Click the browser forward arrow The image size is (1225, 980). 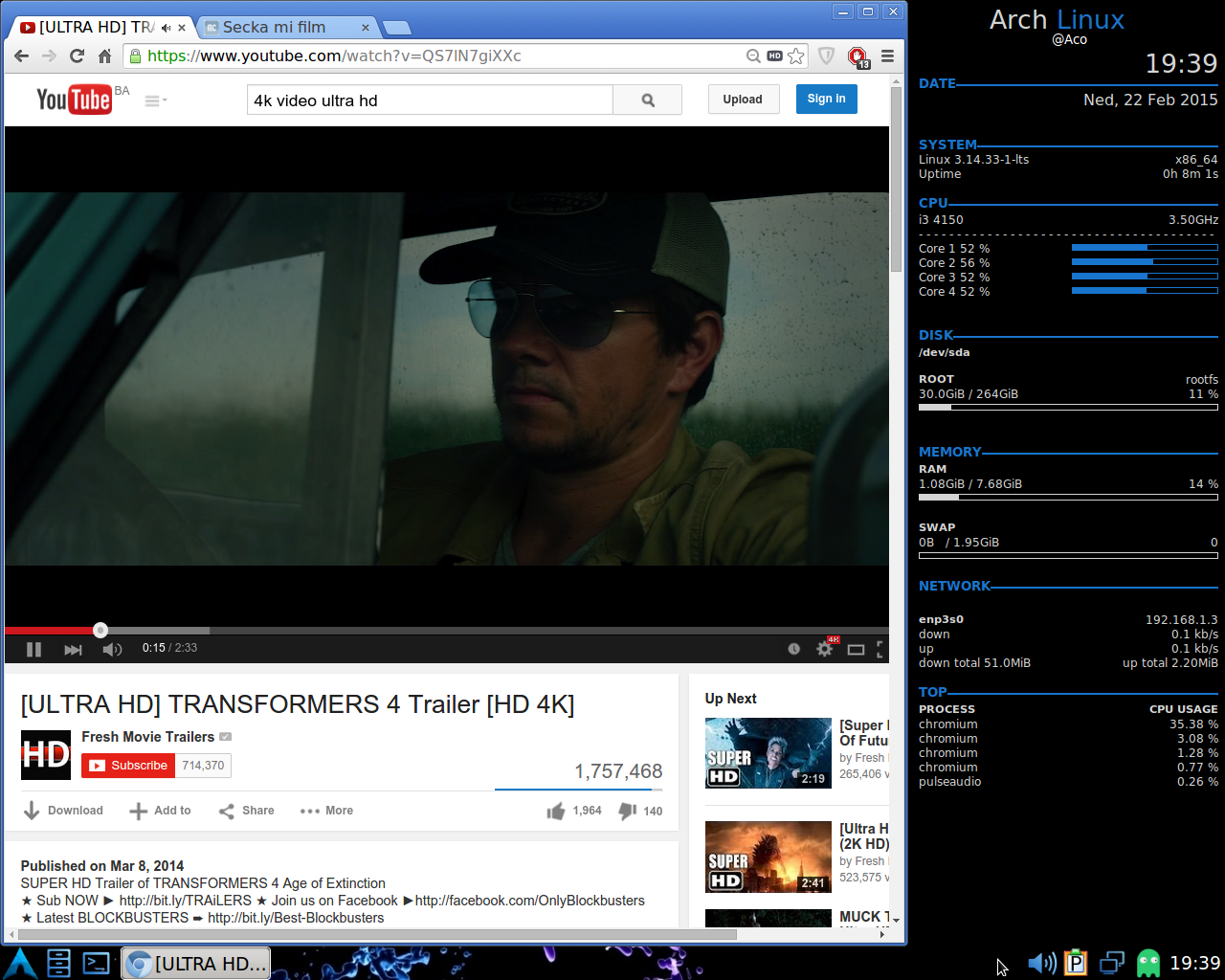click(50, 56)
